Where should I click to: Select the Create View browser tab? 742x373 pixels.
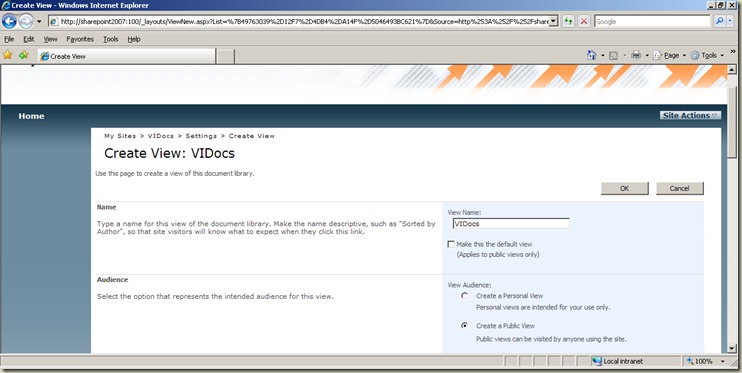126,56
